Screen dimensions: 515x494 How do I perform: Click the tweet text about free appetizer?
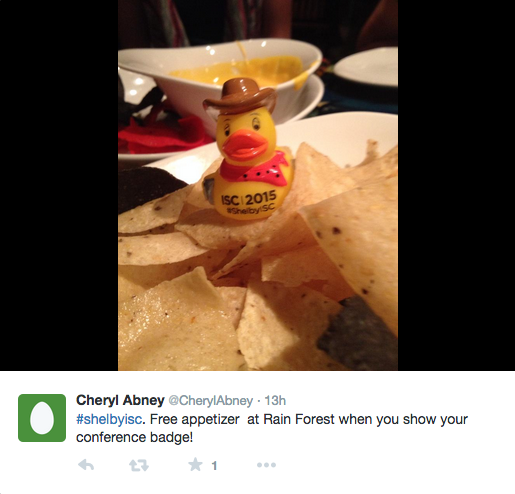272,428
